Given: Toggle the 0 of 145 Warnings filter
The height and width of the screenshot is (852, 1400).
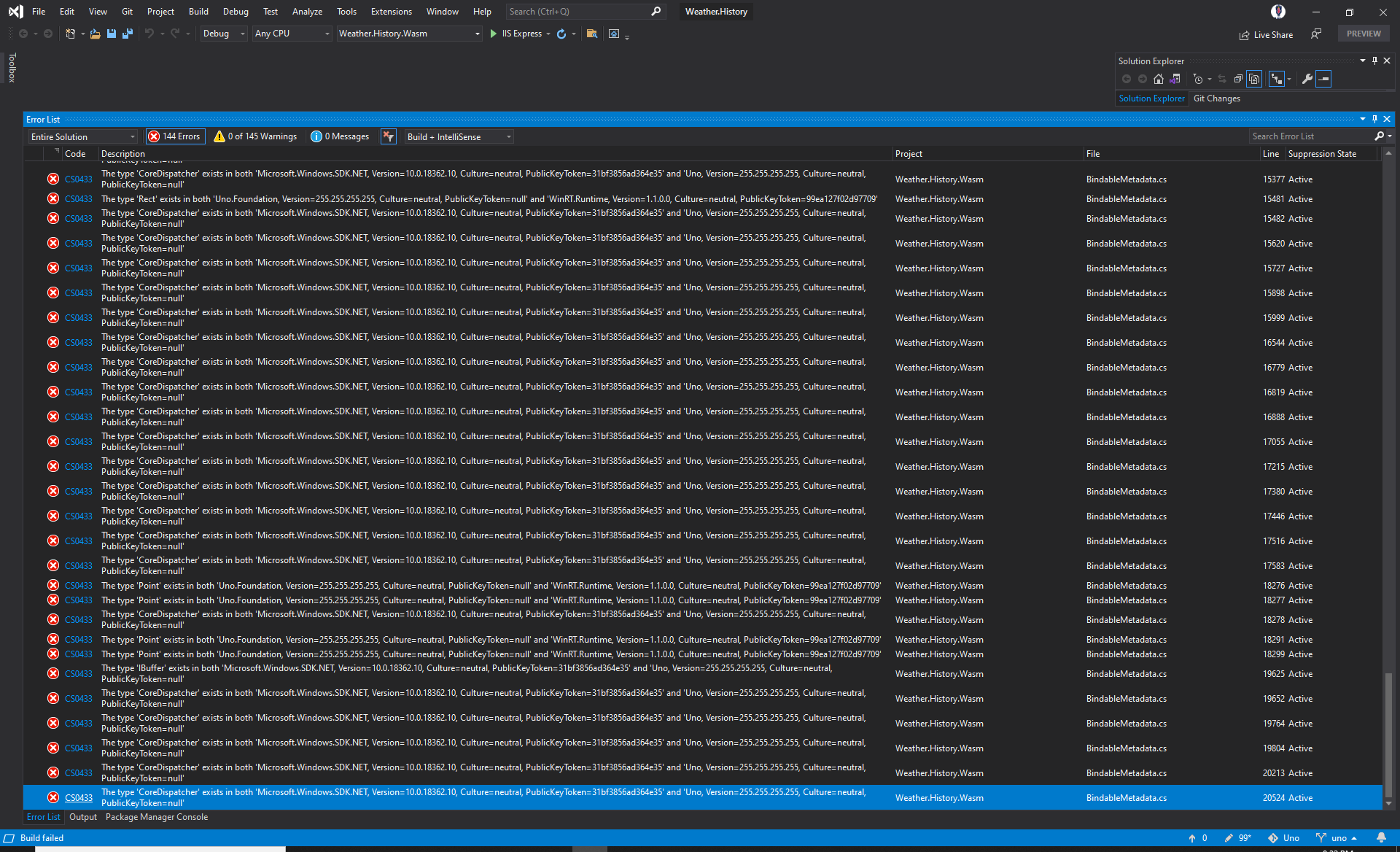Looking at the screenshot, I should 255,136.
